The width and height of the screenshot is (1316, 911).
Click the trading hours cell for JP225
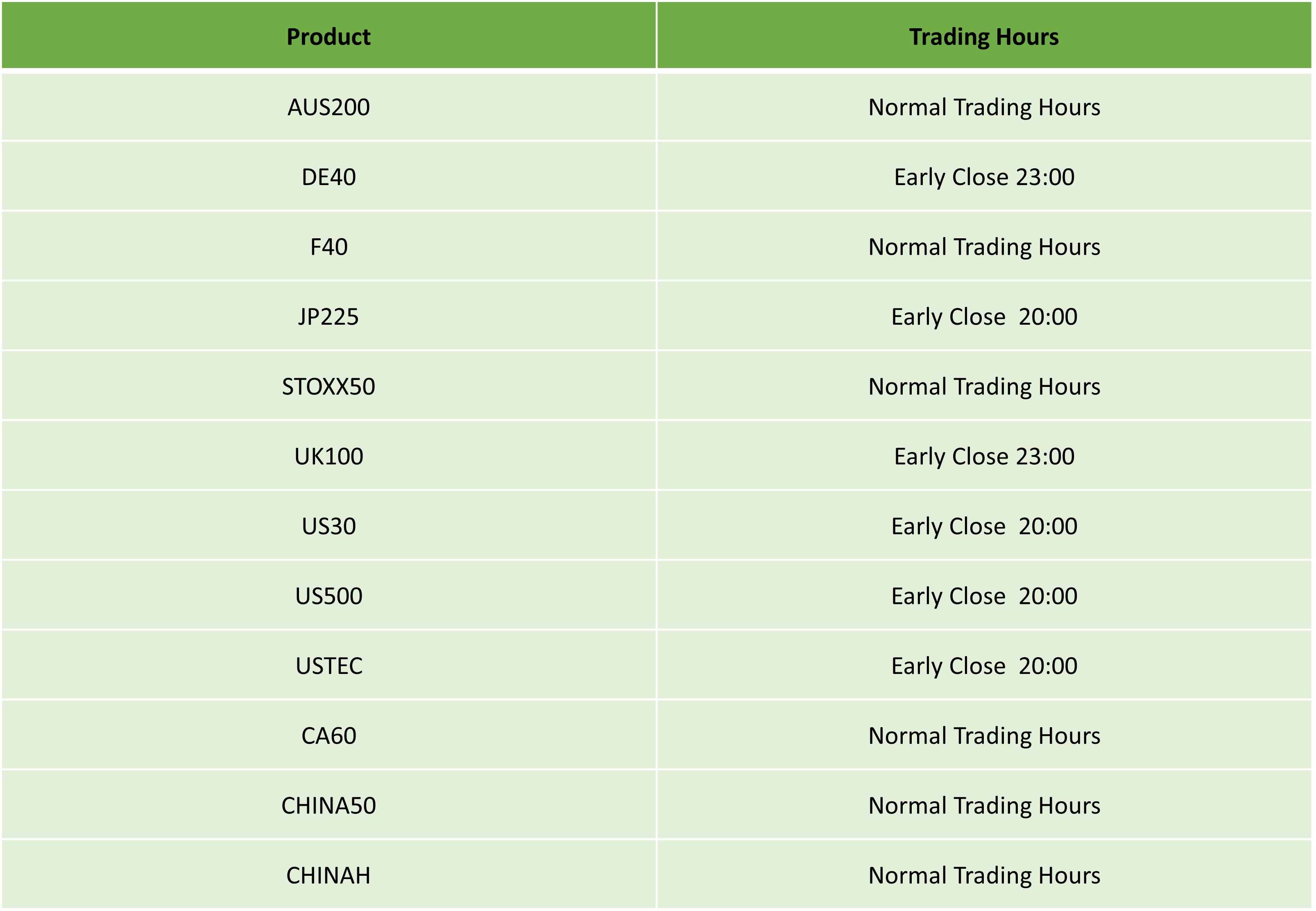tap(984, 317)
